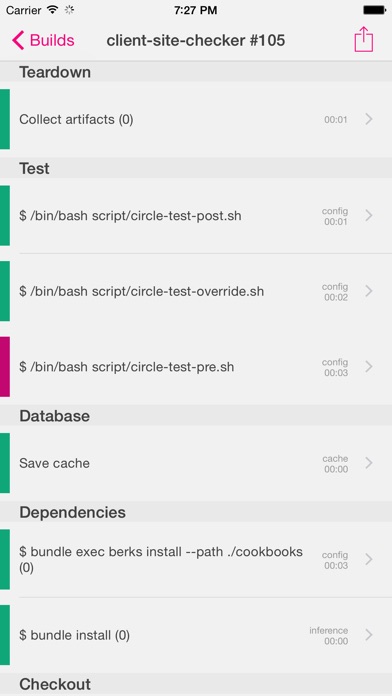This screenshot has height=696, width=392.
Task: Tap the Wi-Fi status bar icon
Action: [x=53, y=10]
